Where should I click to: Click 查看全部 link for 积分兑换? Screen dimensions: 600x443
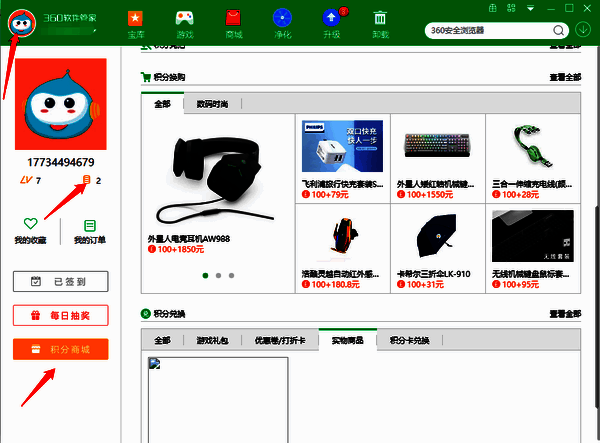pos(565,314)
